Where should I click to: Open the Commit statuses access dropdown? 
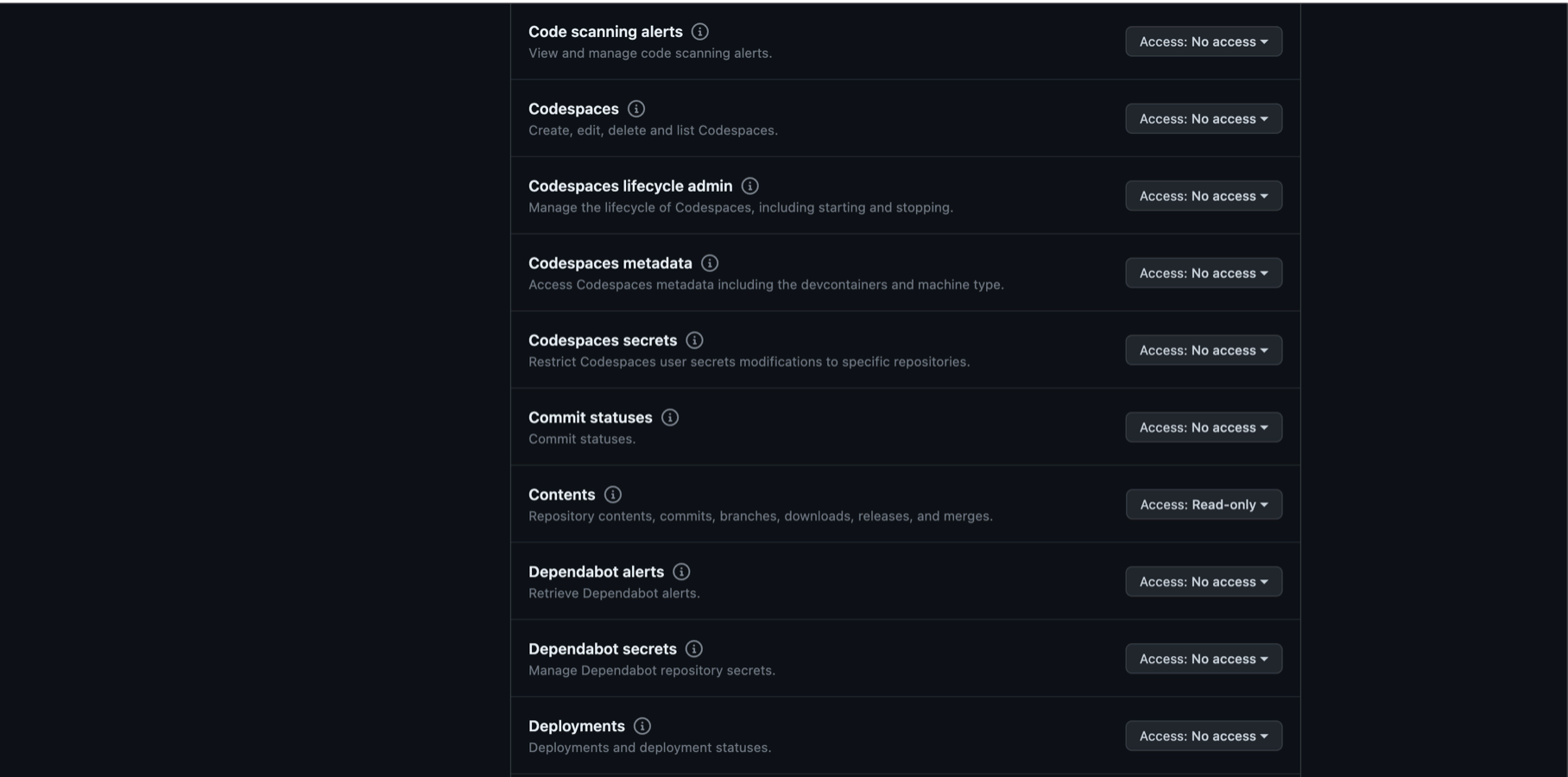[x=1204, y=427]
